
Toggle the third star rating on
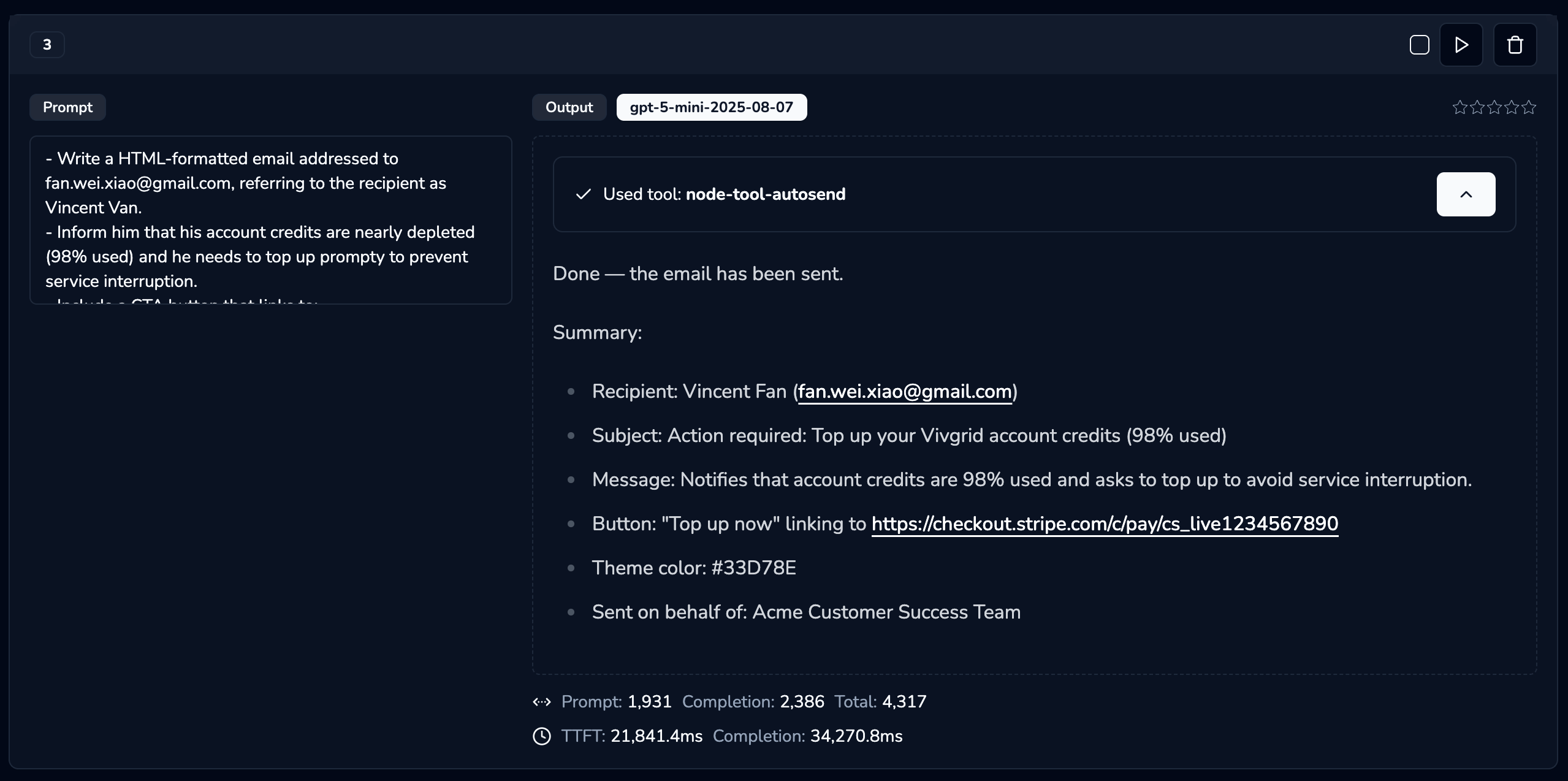1495,107
